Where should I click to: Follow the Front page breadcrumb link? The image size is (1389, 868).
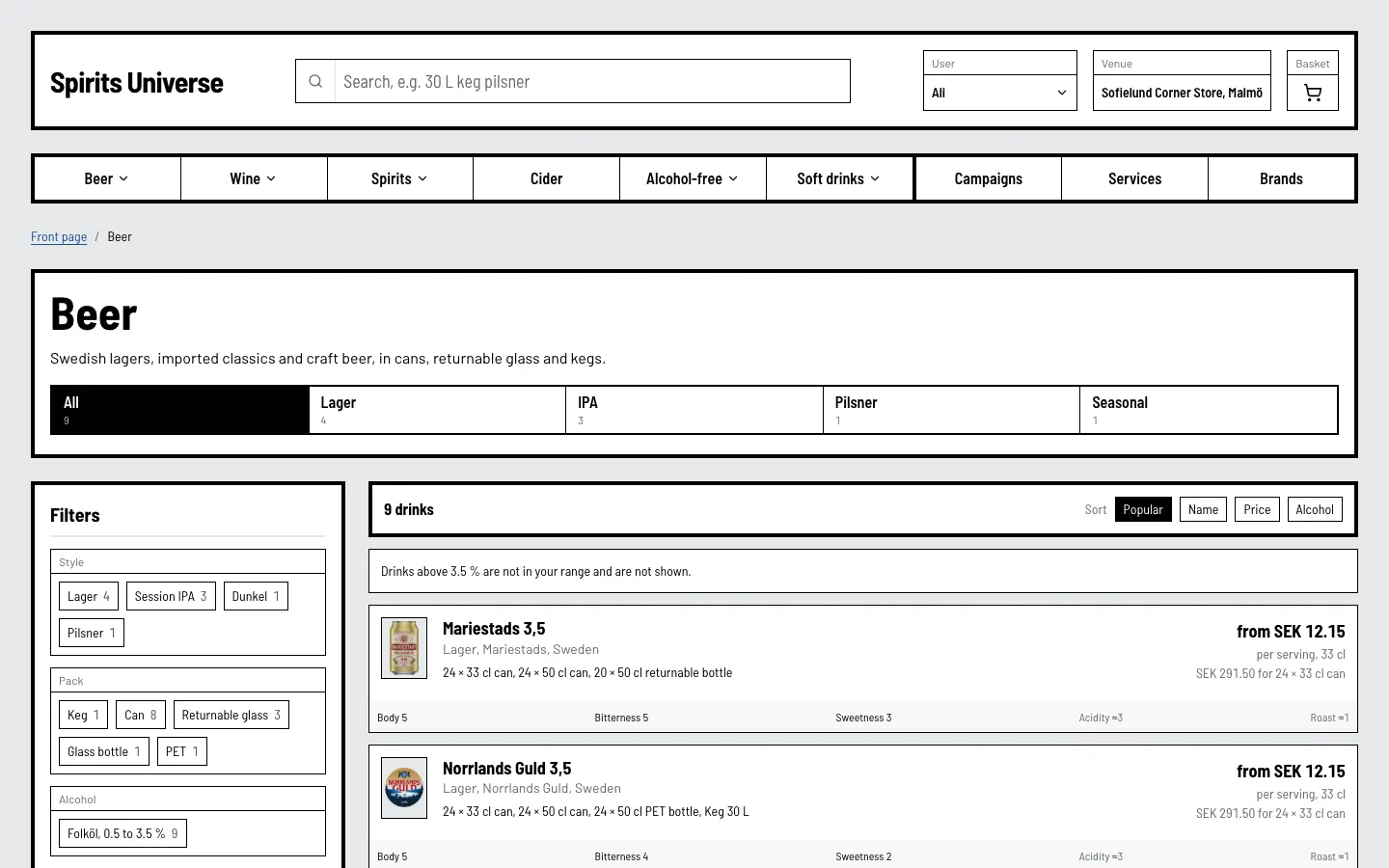pyautogui.click(x=59, y=236)
